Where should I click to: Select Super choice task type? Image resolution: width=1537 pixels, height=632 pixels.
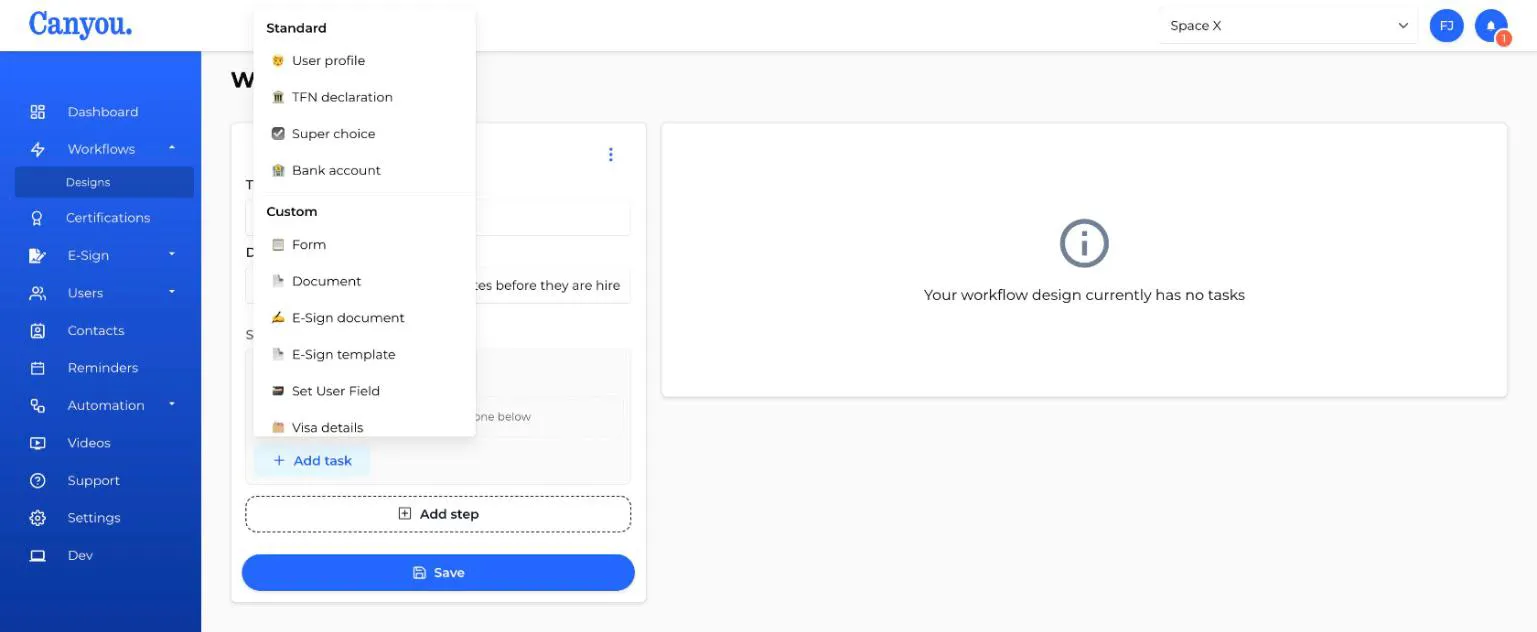[364, 134]
